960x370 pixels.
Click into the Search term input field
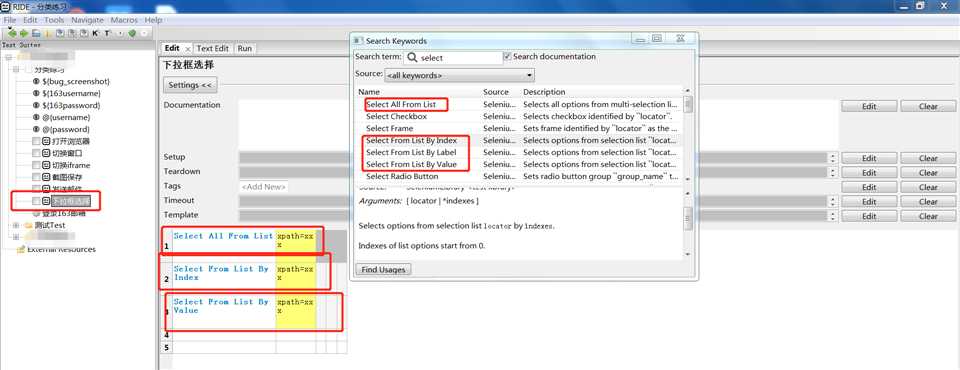[453, 58]
